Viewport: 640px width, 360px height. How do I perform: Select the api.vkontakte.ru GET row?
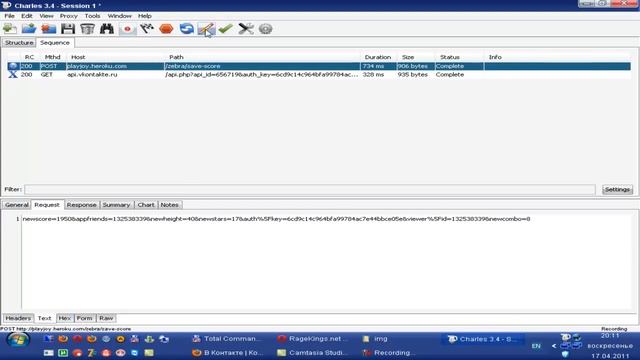(x=319, y=75)
